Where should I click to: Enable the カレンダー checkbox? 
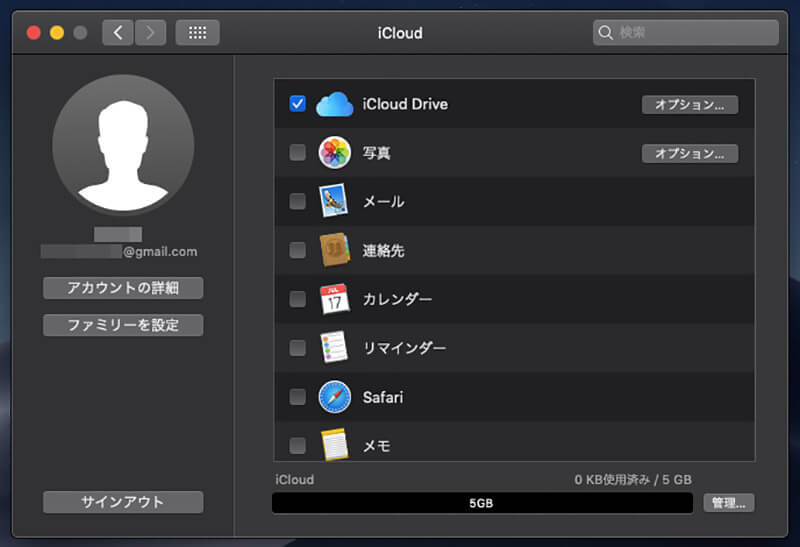coord(297,299)
